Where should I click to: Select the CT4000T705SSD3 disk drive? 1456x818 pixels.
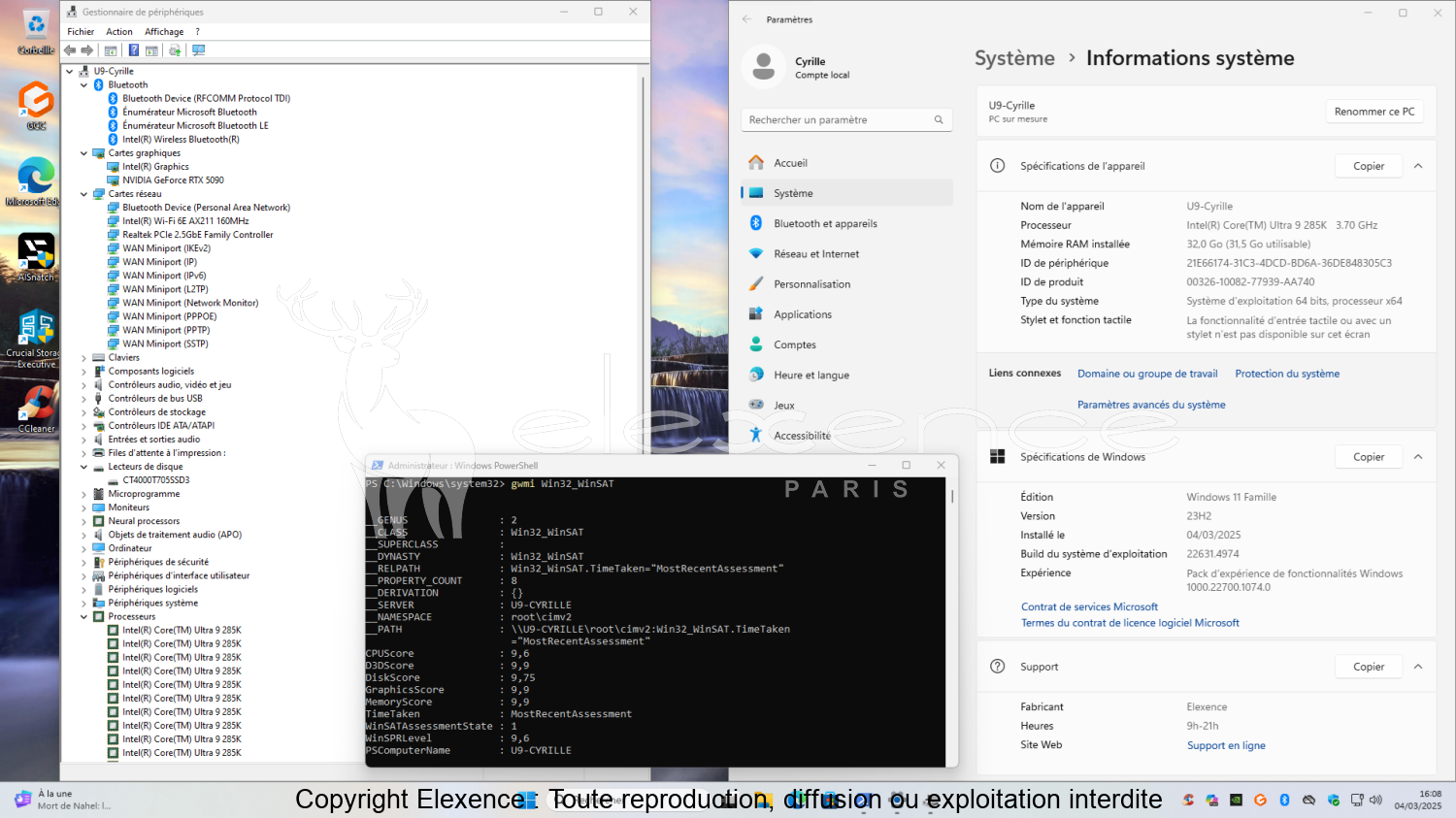point(156,480)
